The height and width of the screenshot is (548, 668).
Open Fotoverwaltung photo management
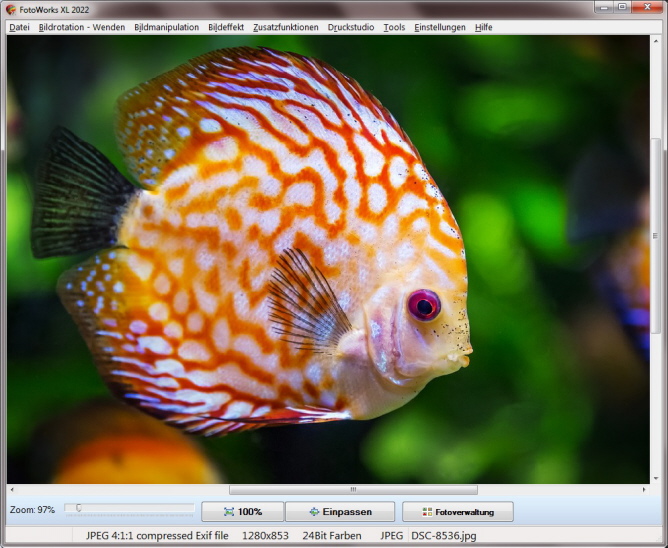(457, 512)
